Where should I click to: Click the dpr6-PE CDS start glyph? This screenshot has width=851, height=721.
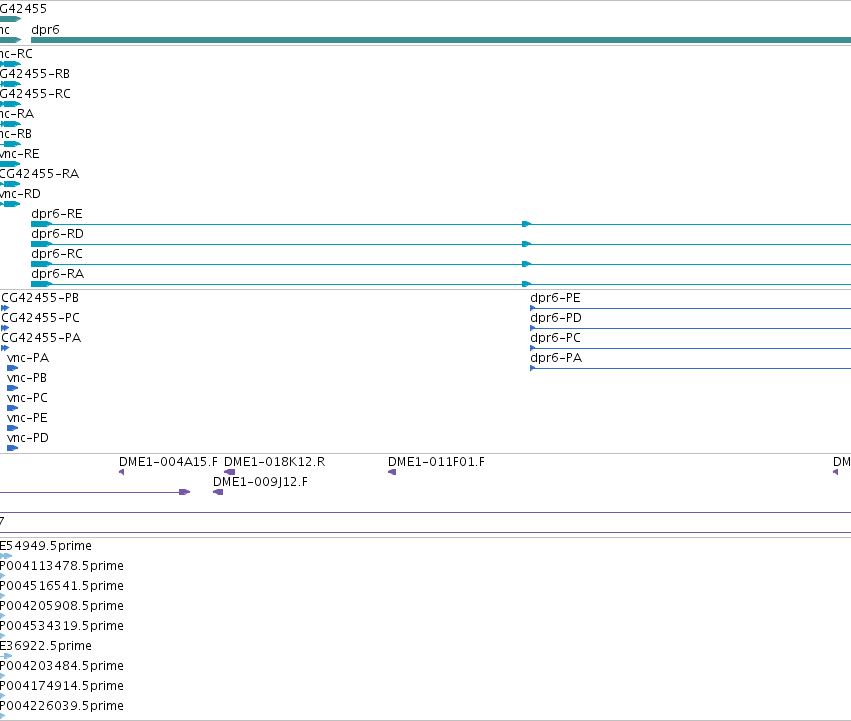(533, 308)
